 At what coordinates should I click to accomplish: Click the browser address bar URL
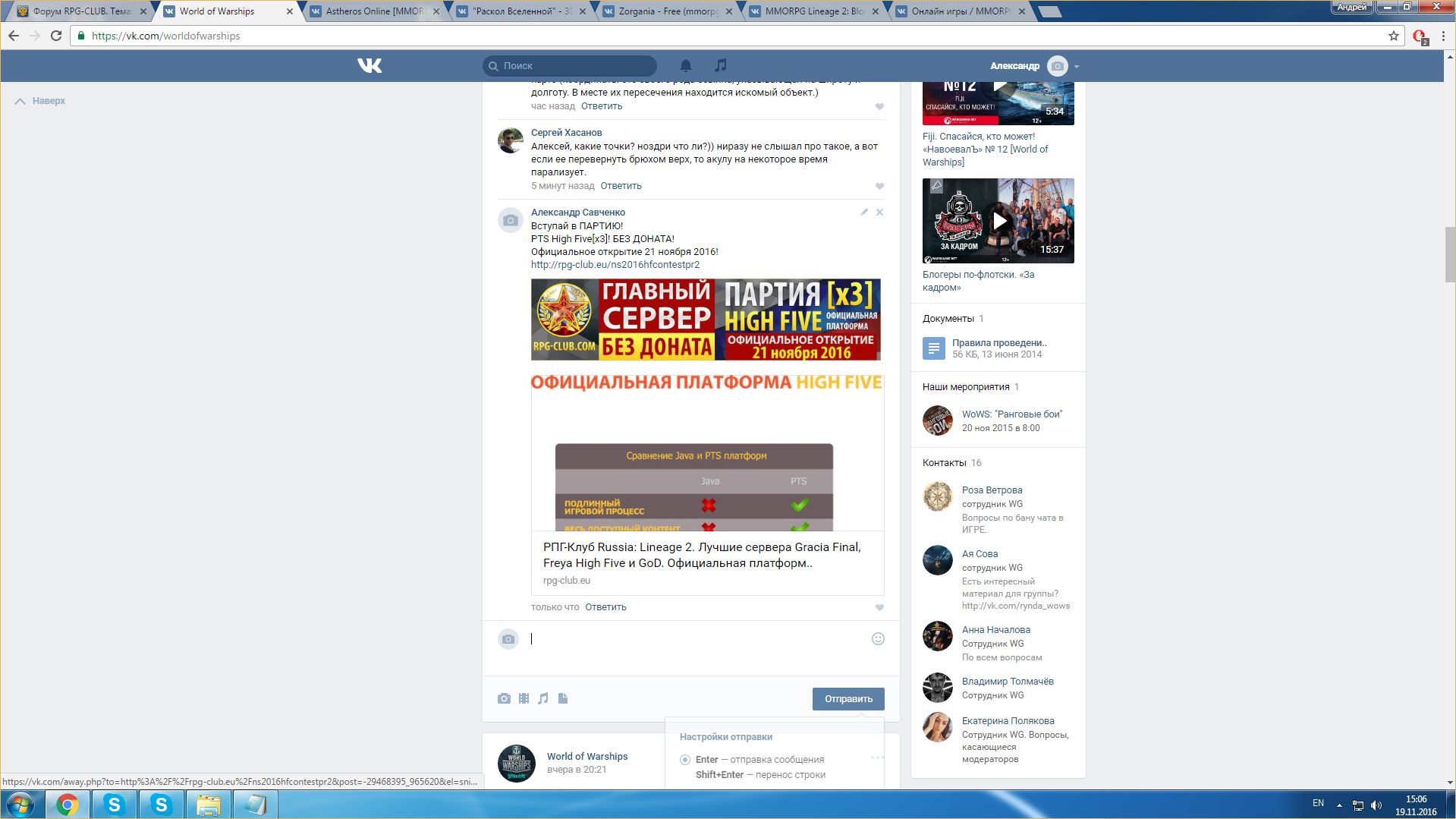click(165, 36)
